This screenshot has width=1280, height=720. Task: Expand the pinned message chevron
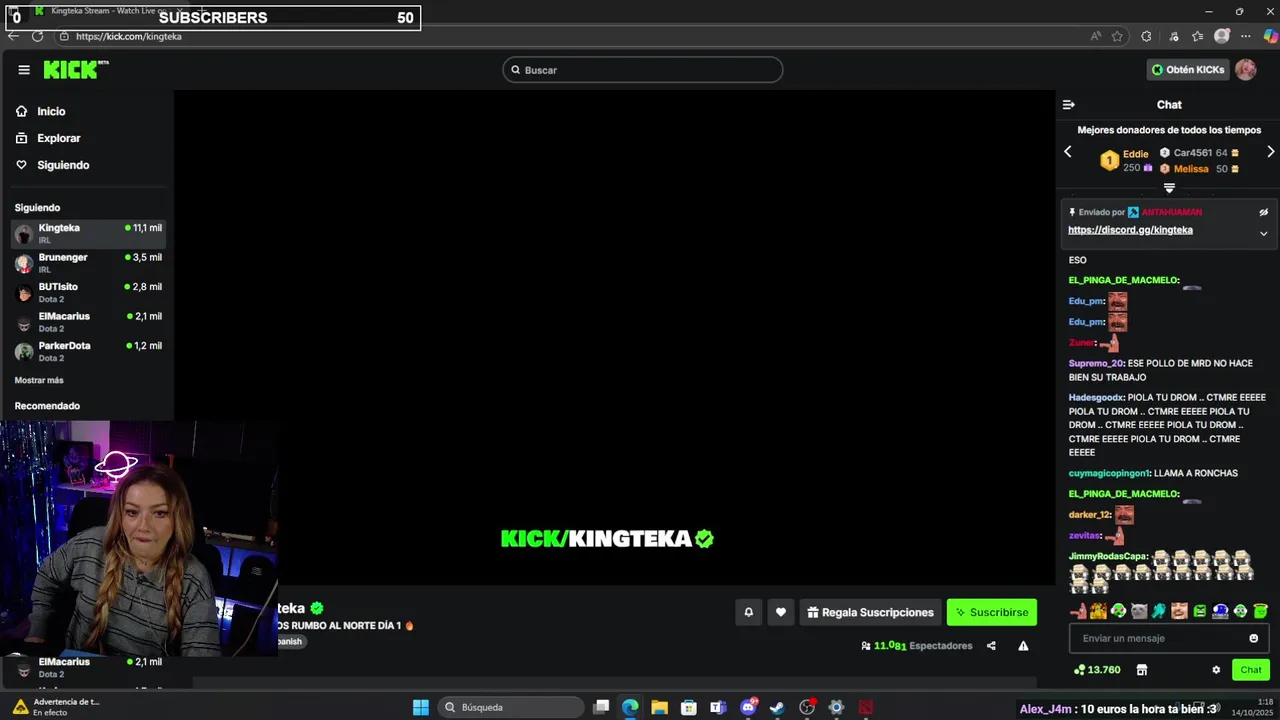pos(1263,233)
